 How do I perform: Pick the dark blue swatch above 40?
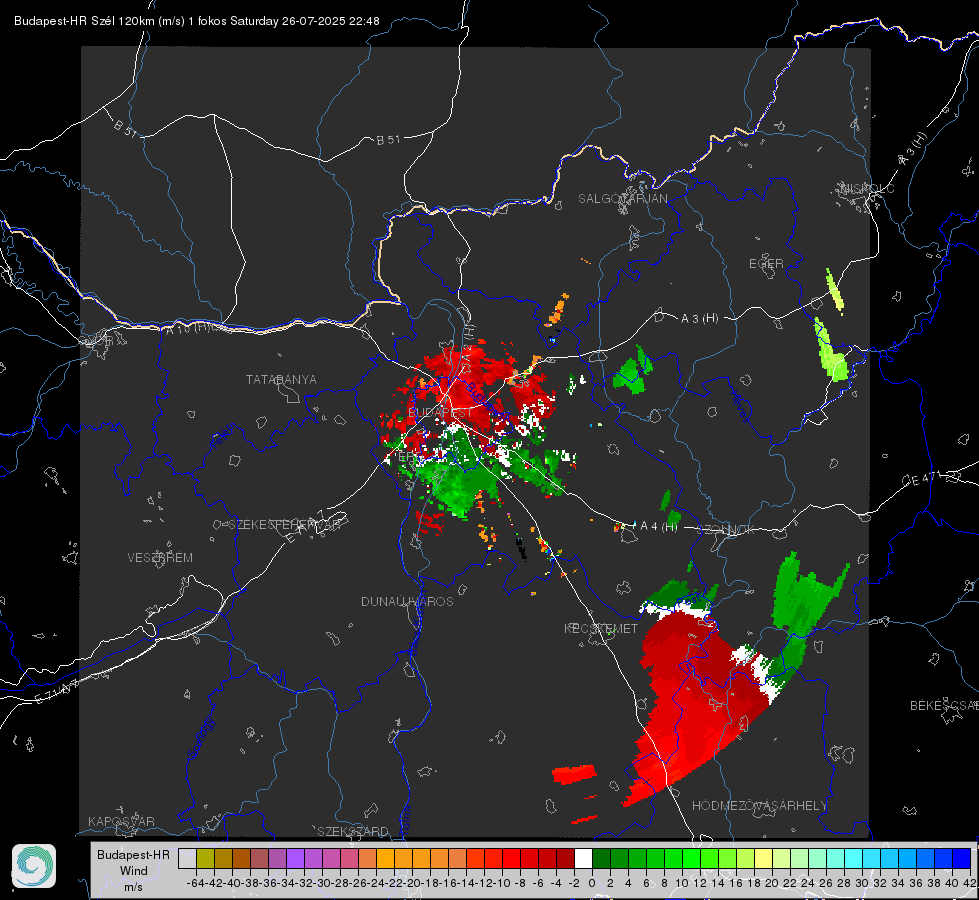(962, 859)
